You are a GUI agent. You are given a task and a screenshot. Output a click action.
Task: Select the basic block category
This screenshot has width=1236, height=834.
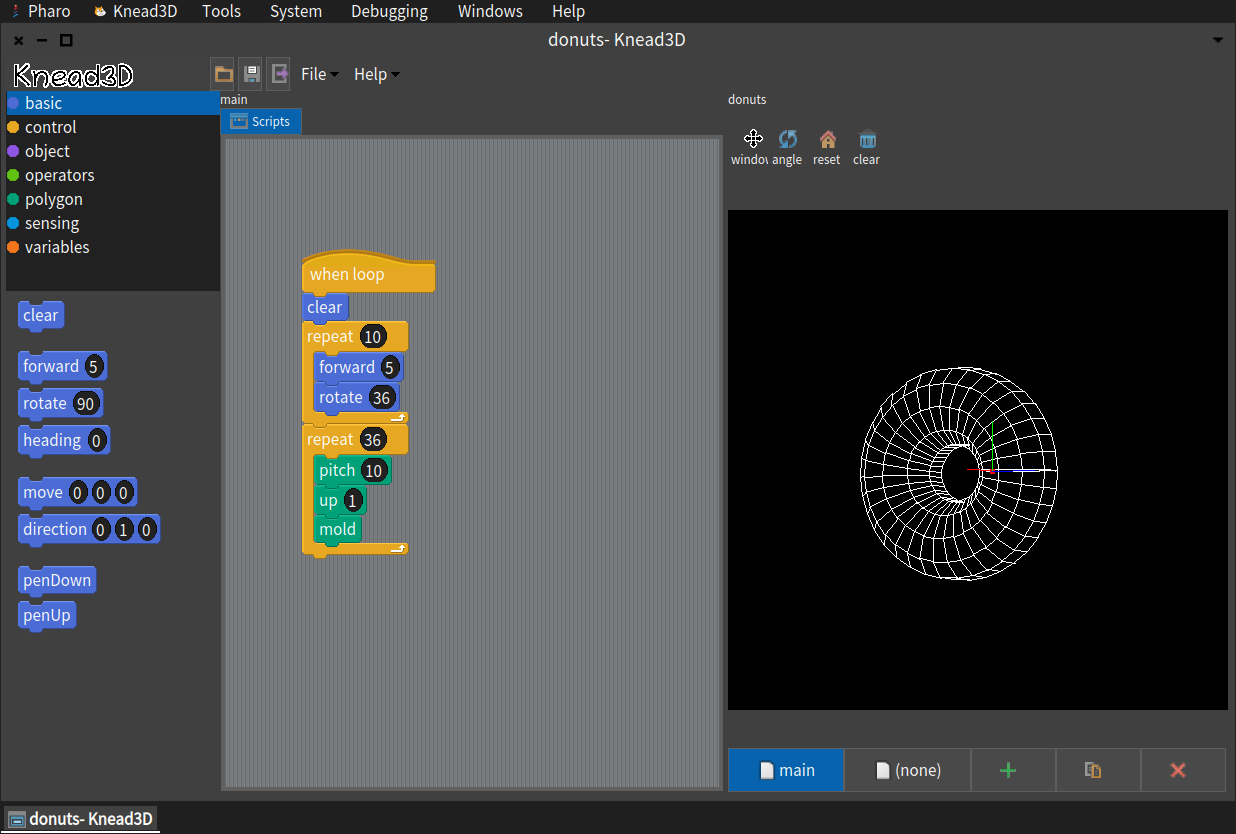click(x=113, y=103)
